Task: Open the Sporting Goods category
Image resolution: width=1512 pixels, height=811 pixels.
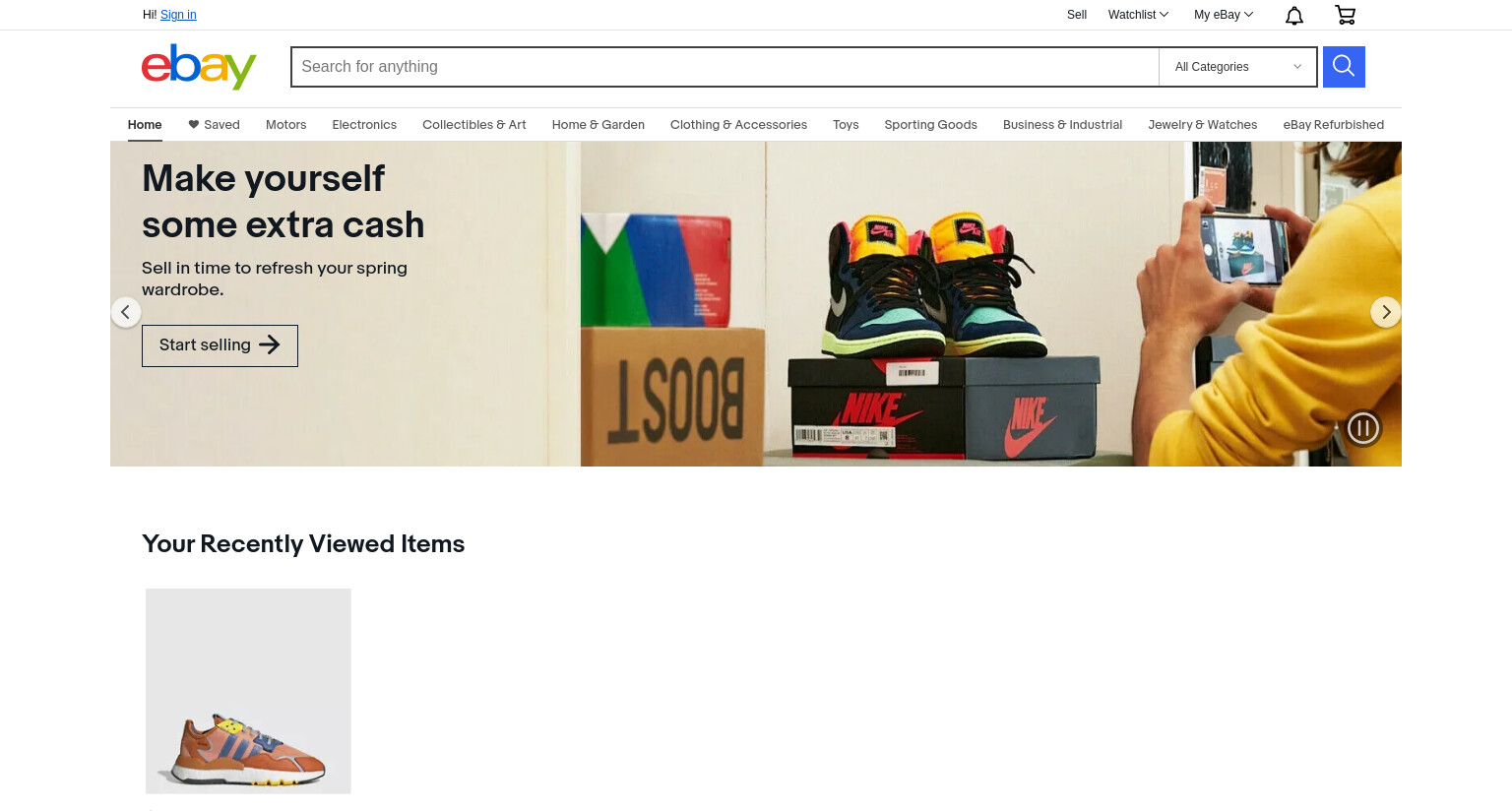Action: 930,125
